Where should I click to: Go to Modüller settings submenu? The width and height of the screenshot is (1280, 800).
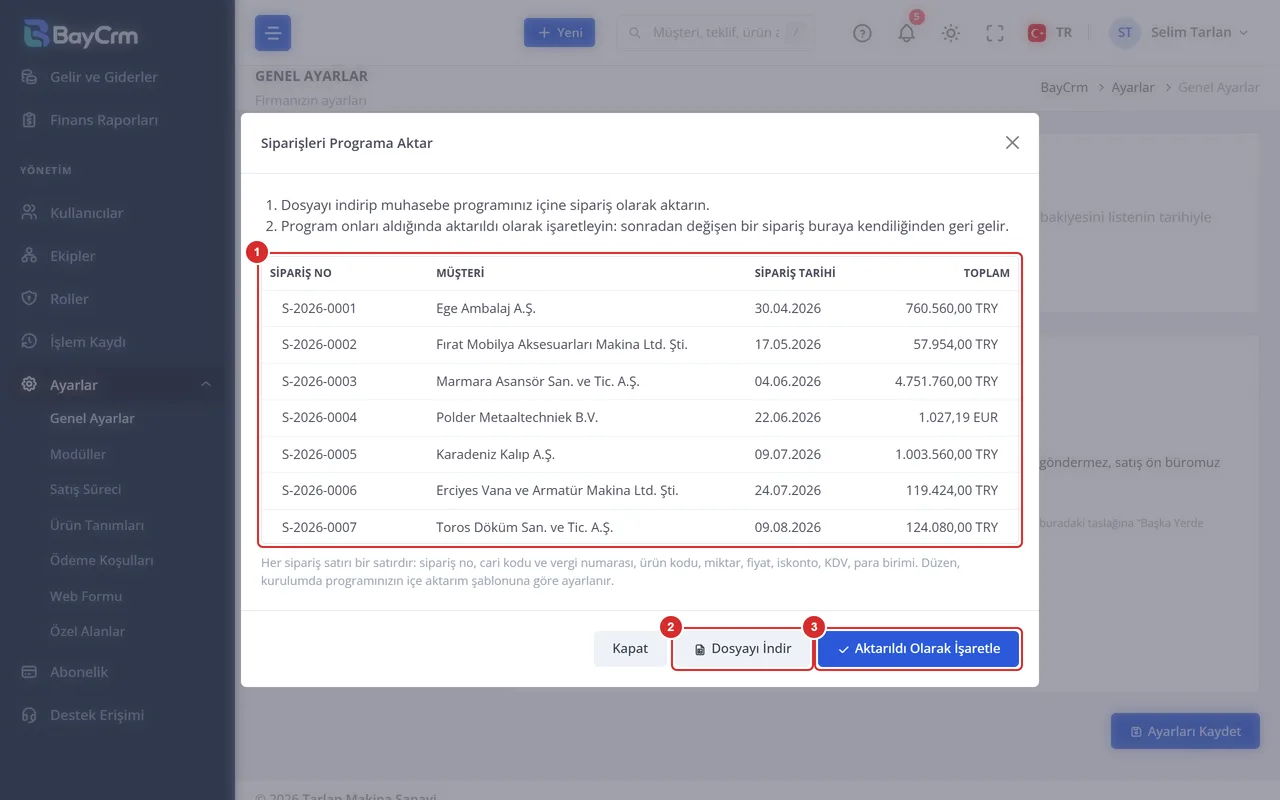78,454
